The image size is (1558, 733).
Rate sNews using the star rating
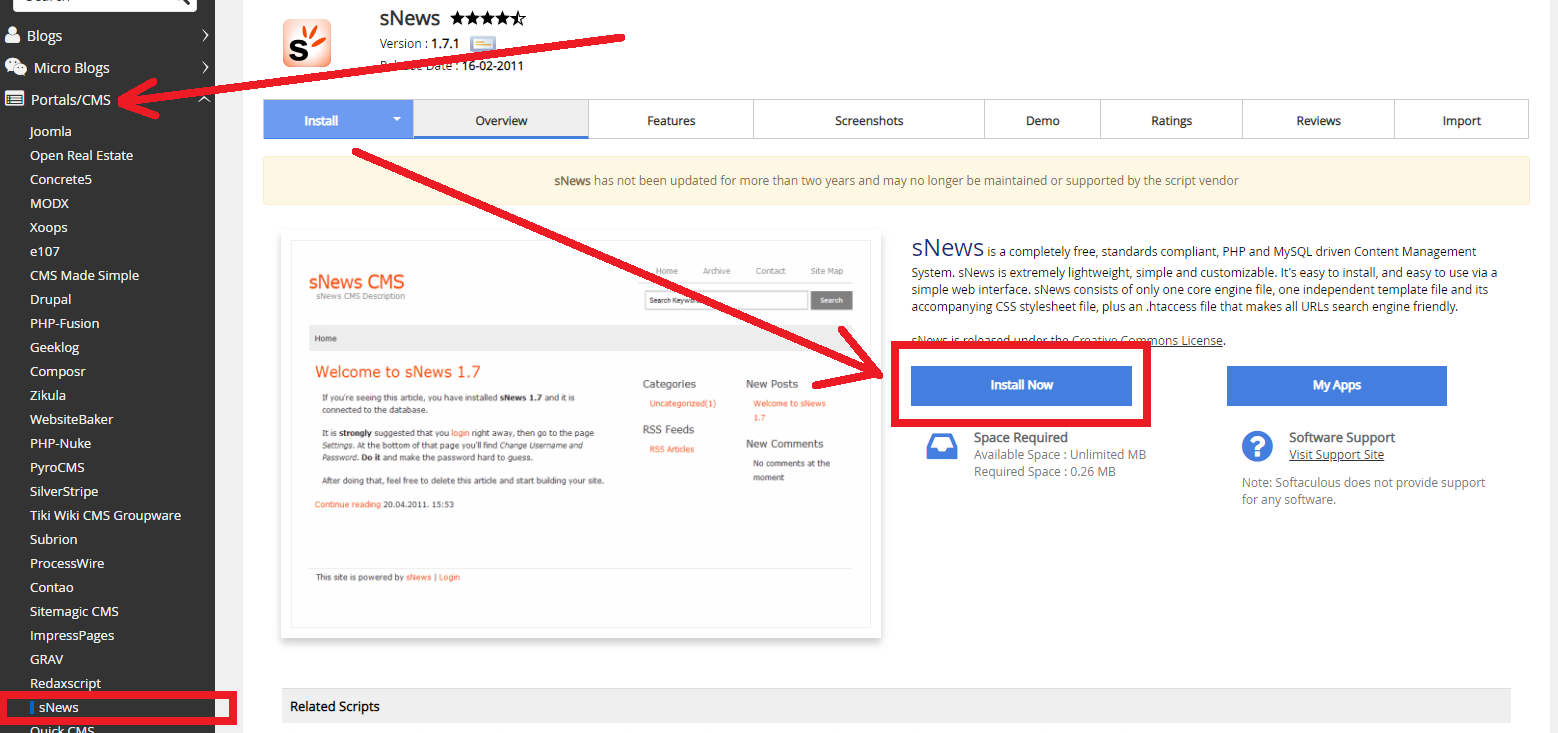[x=487, y=18]
